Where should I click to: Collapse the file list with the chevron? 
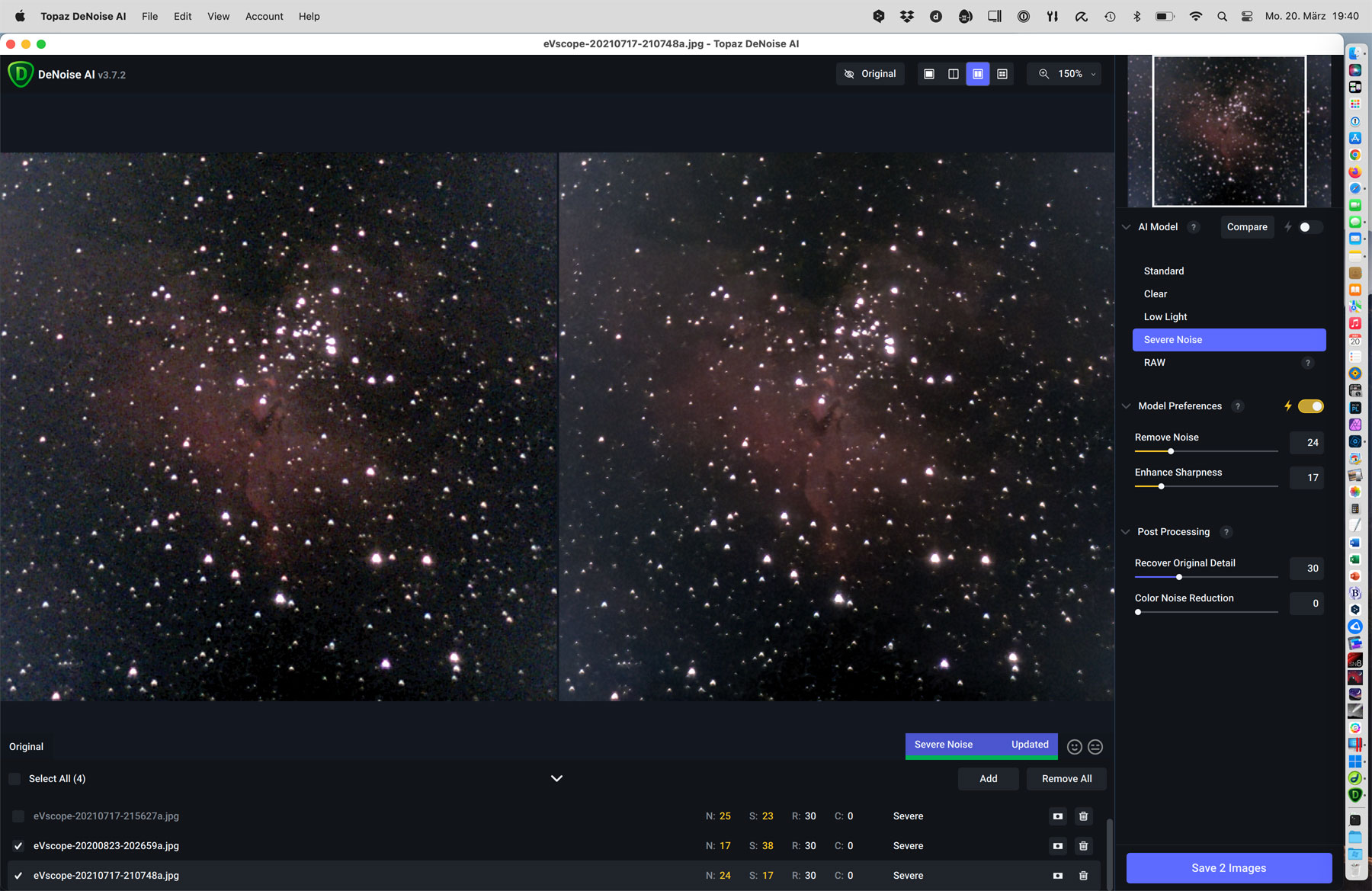[556, 778]
